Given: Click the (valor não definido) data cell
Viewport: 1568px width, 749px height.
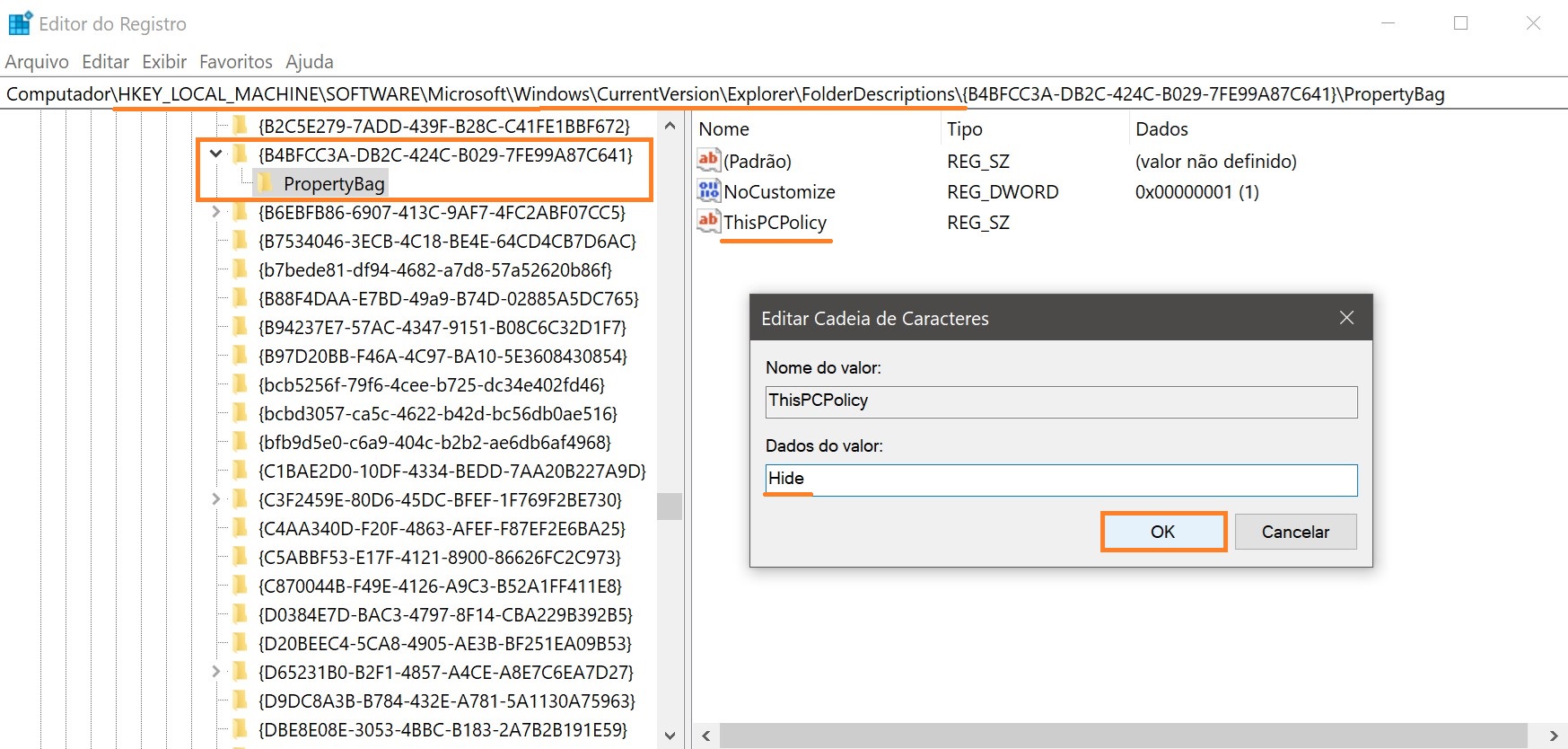Looking at the screenshot, I should 1216,162.
